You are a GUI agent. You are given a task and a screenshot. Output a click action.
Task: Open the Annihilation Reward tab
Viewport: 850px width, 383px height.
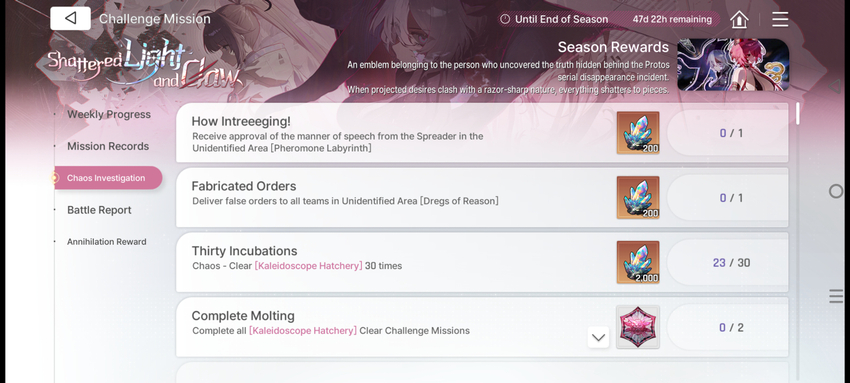pyautogui.click(x=107, y=242)
